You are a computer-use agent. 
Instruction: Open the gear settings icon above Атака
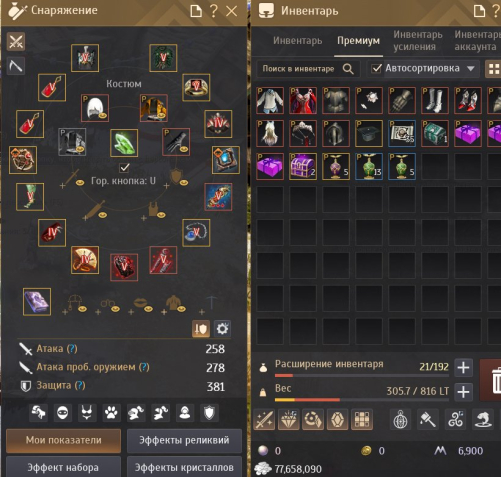pyautogui.click(x=222, y=329)
